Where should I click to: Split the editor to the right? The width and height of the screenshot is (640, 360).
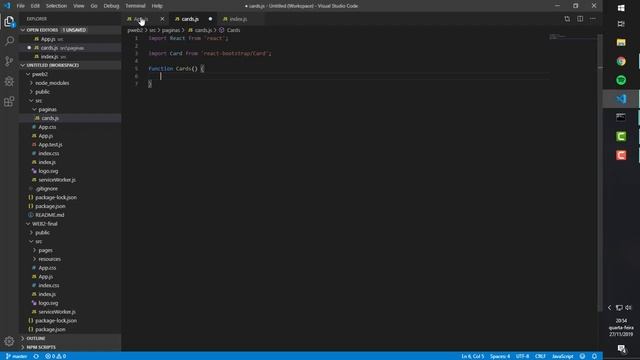pos(580,19)
